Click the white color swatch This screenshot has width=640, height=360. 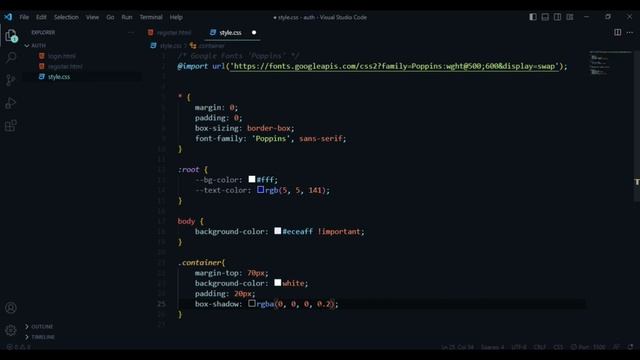[x=278, y=282]
